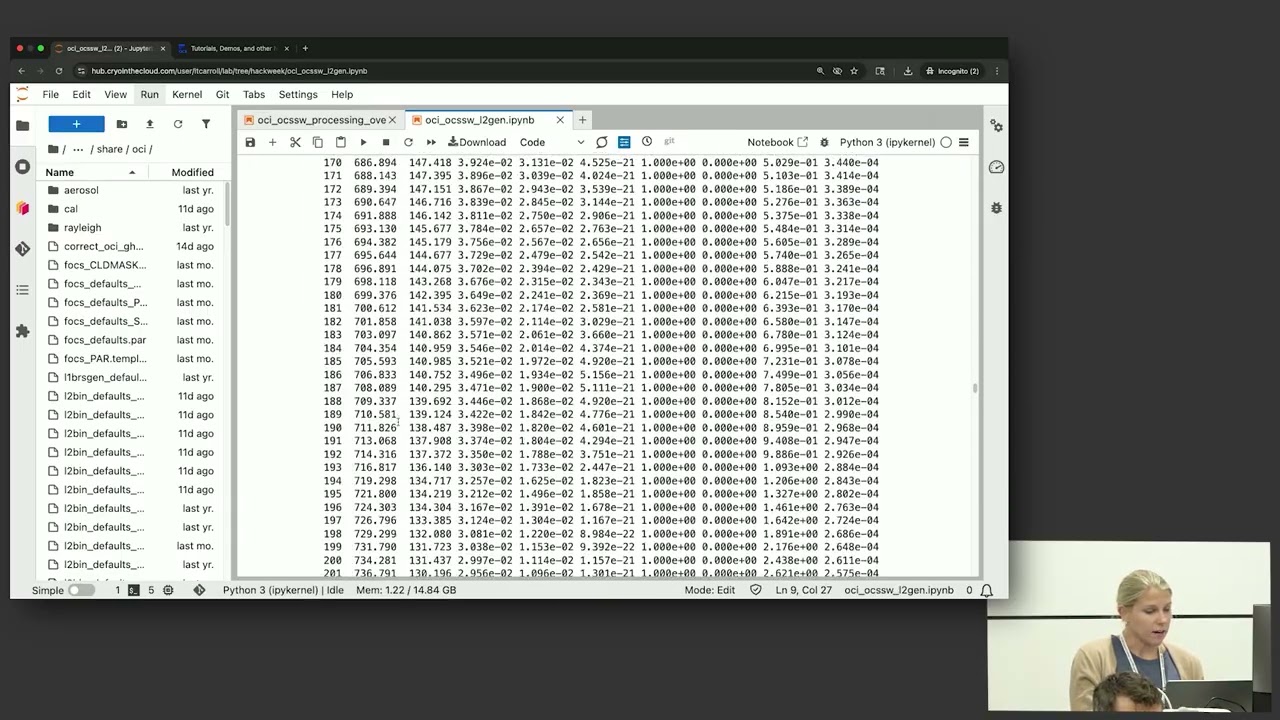This screenshot has width=1280, height=720.
Task: Open the Run menu
Action: [149, 94]
